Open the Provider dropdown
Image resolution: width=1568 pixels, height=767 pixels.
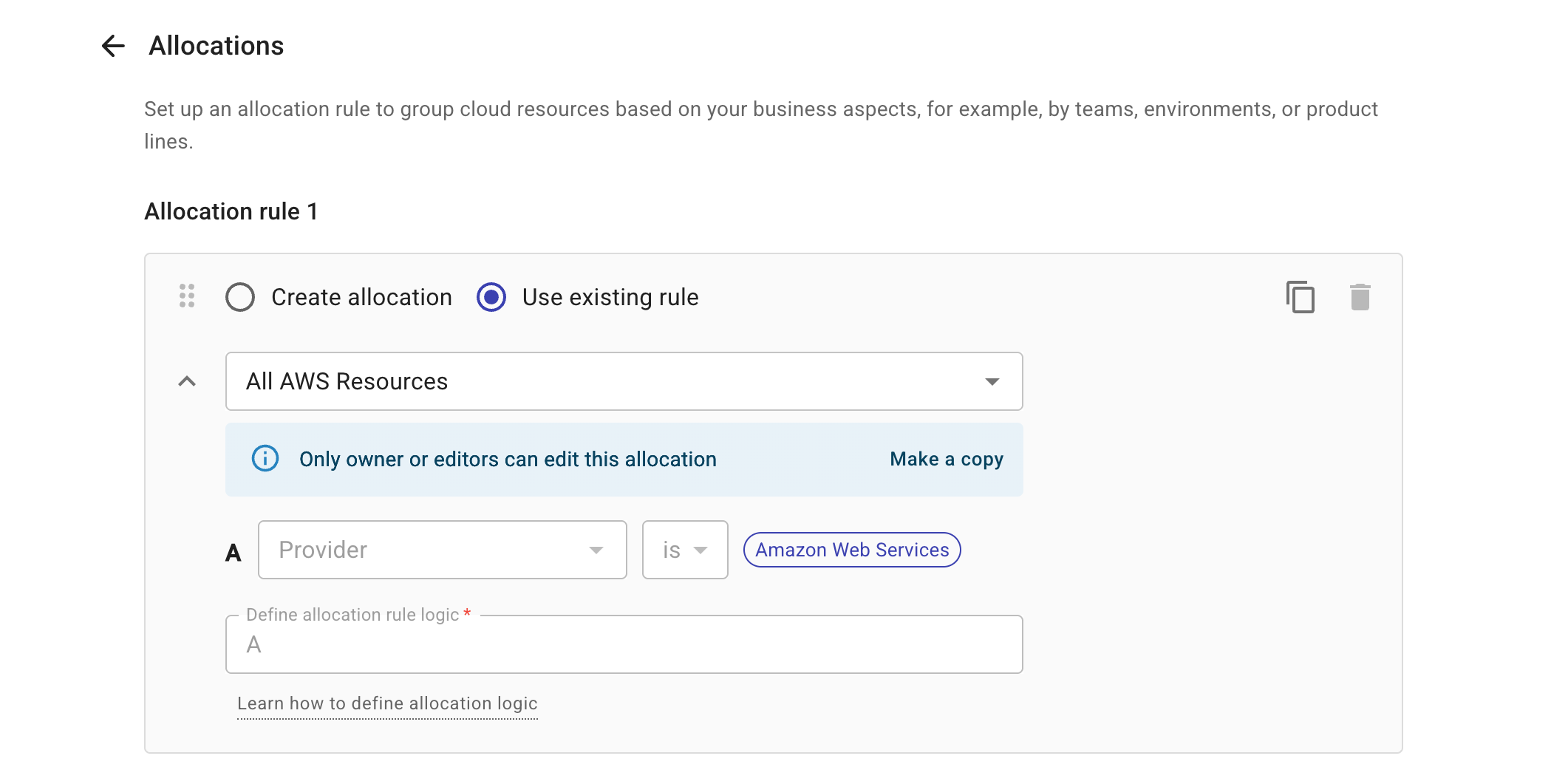[x=443, y=550]
